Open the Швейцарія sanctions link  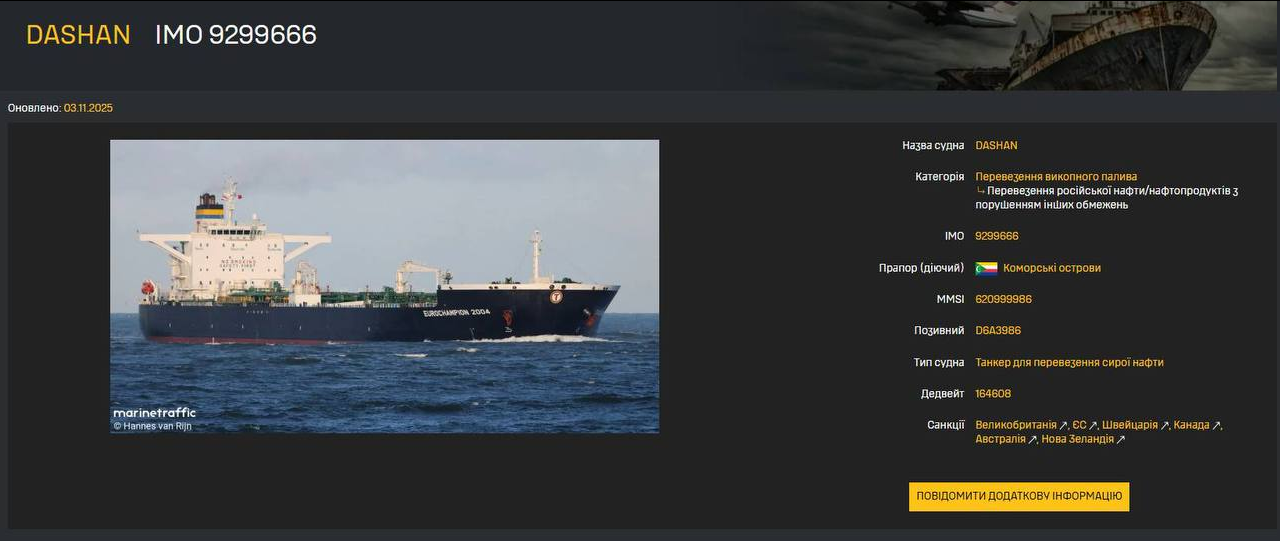click(x=1129, y=425)
